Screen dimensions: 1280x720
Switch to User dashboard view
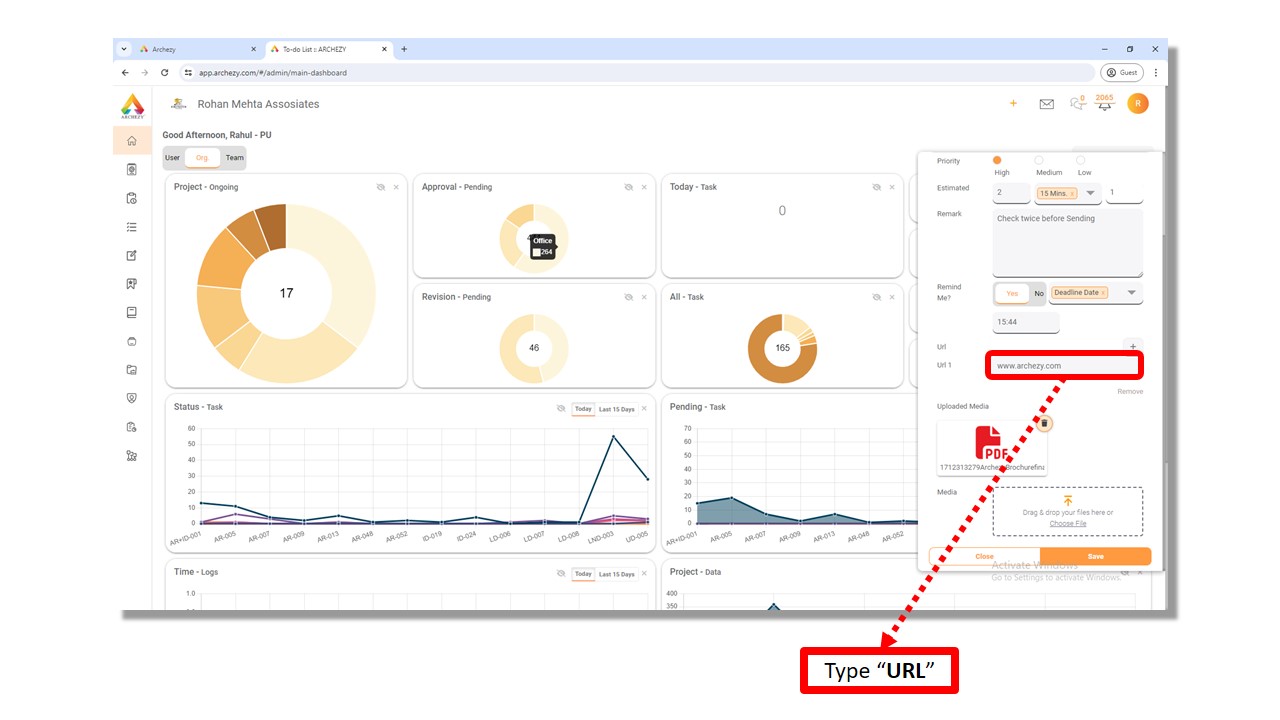(173, 158)
